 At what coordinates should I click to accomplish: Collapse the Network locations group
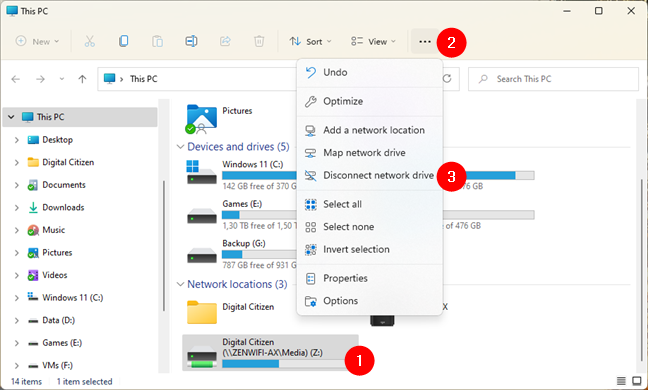180,284
